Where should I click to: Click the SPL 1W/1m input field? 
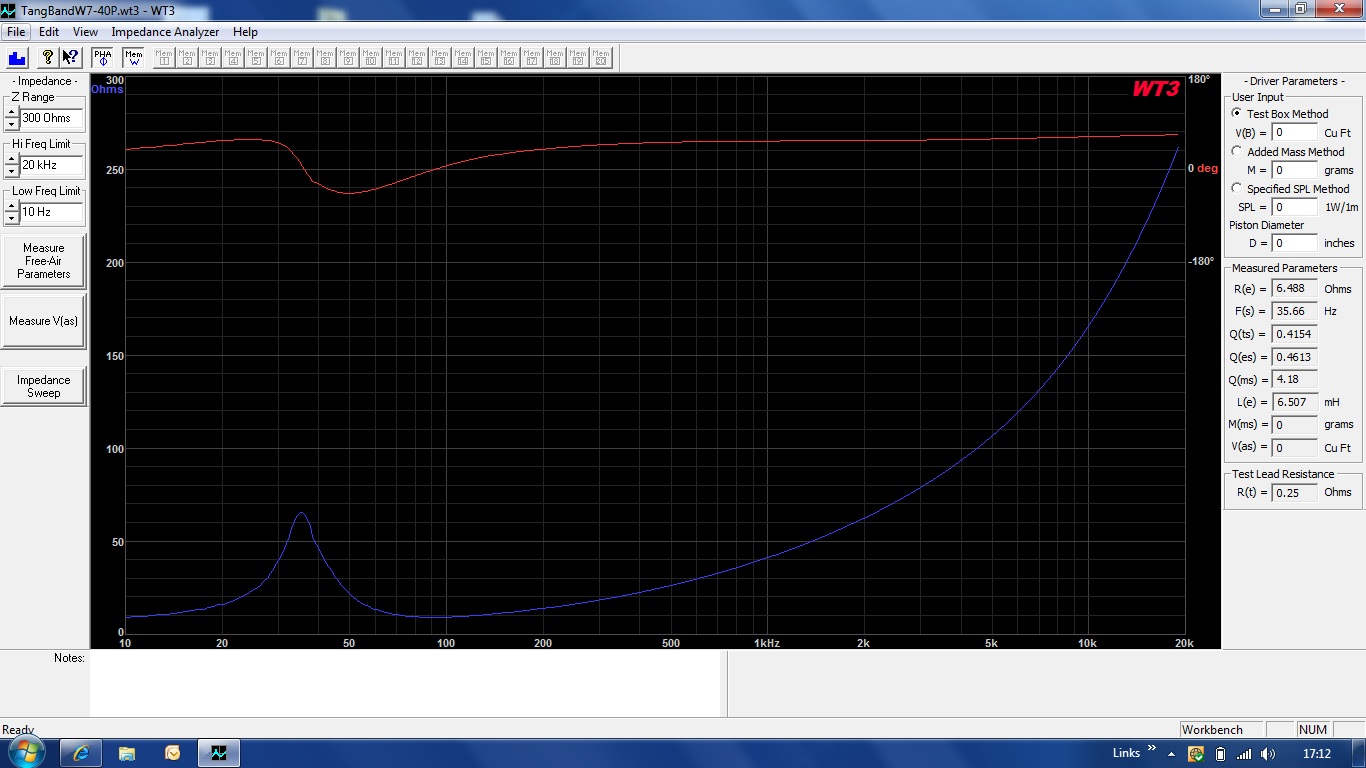[x=1295, y=207]
